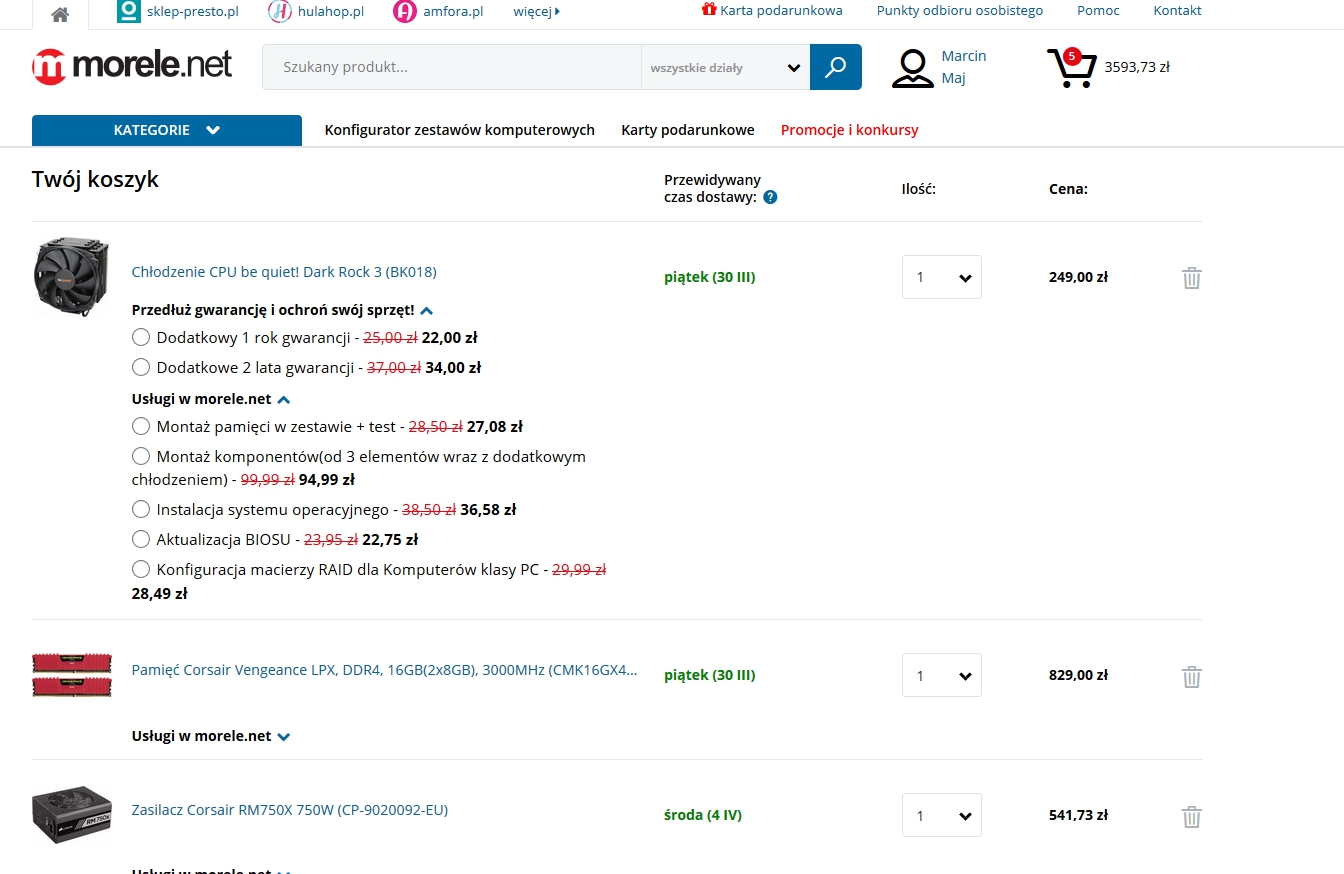The height and width of the screenshot is (874, 1344).
Task: Click the 541,73 zł price
Action: tap(1078, 815)
